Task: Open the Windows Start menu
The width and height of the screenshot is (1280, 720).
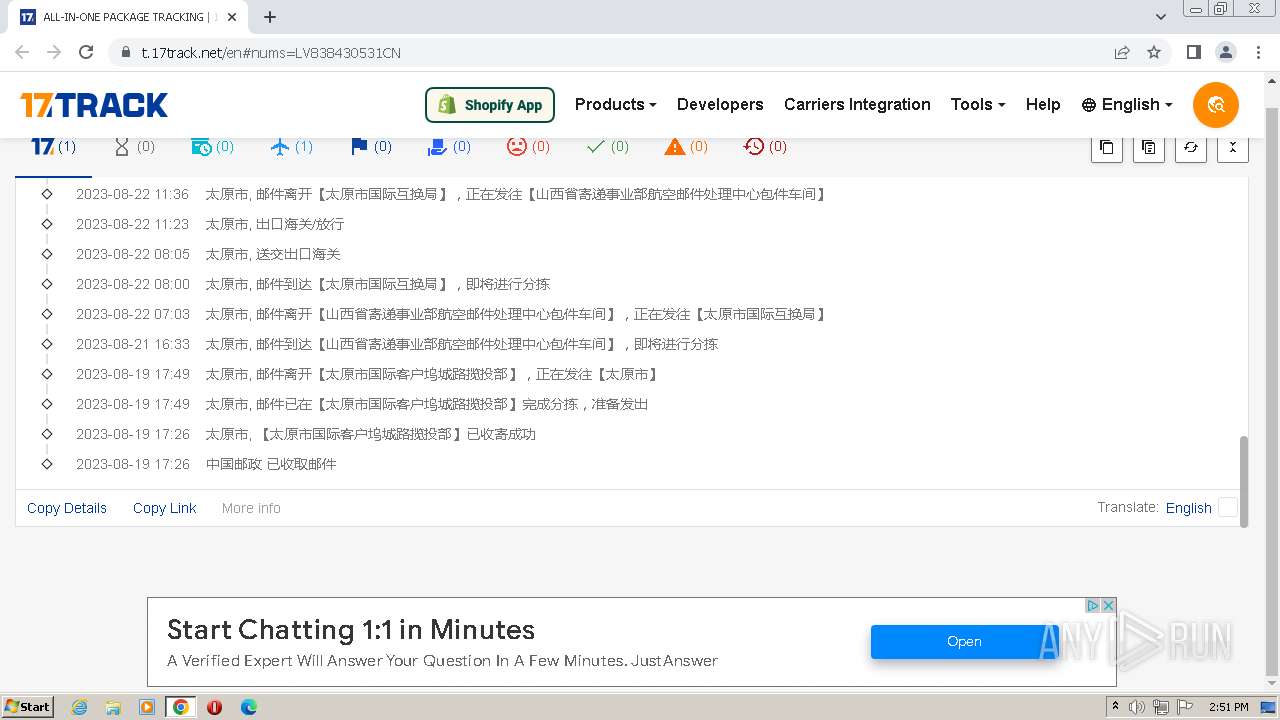Action: pos(27,707)
